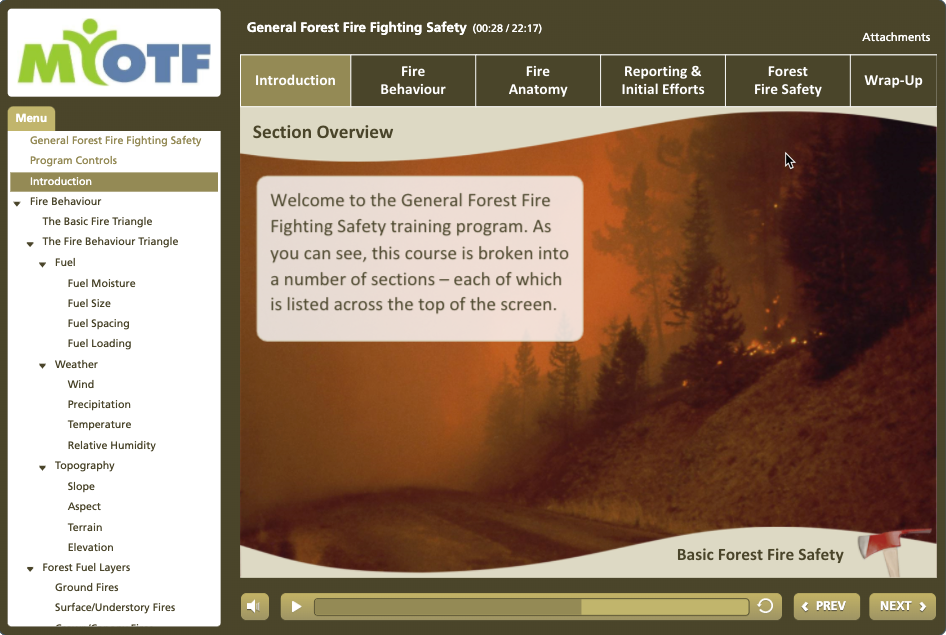Viewport: 946px width, 635px height.
Task: Collapse The Fire Behaviour Triangle section
Action: tap(30, 244)
